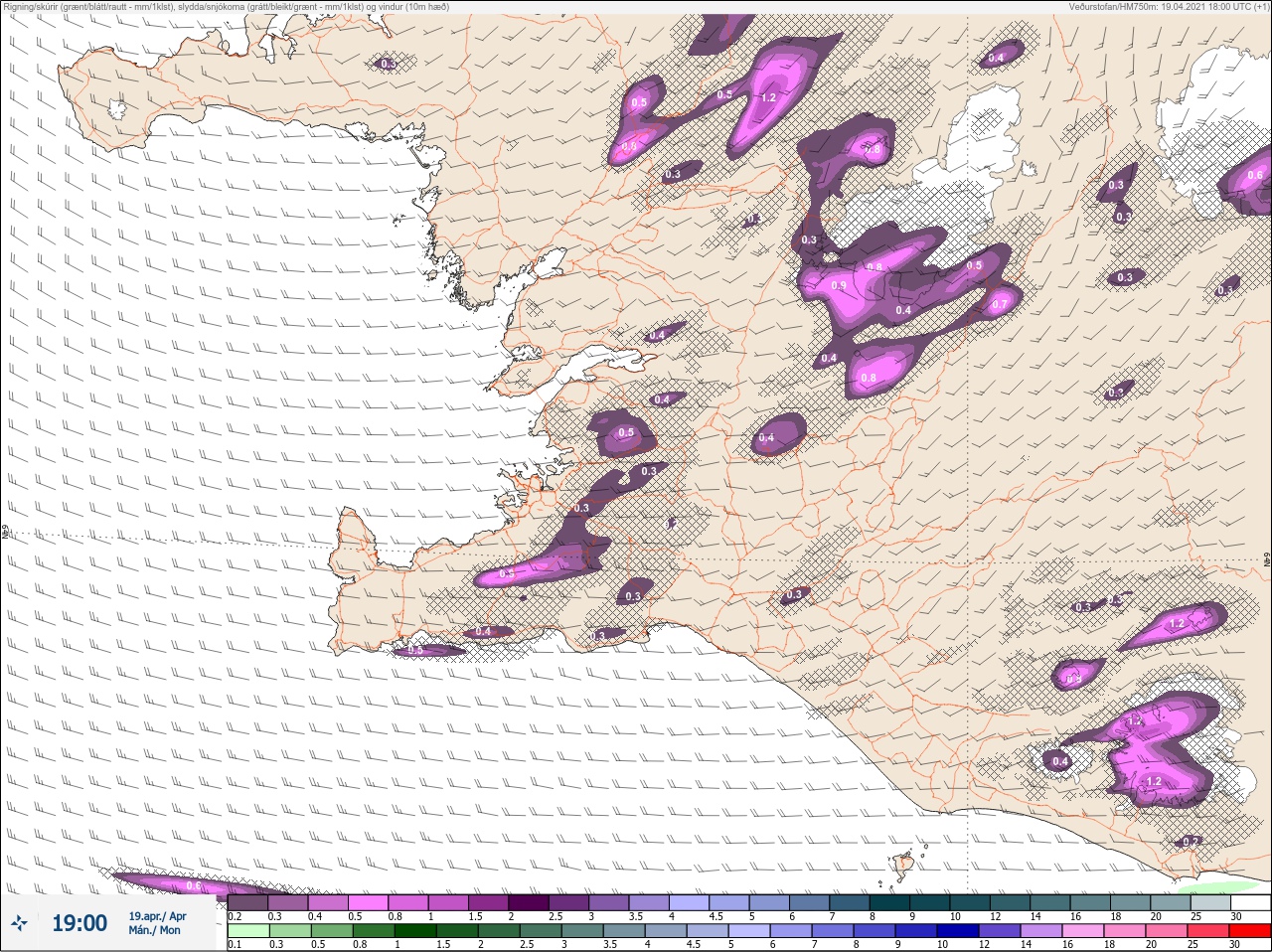Click the 0.7 snowfall value label
Image resolution: width=1272 pixels, height=952 pixels.
[x=1000, y=304]
